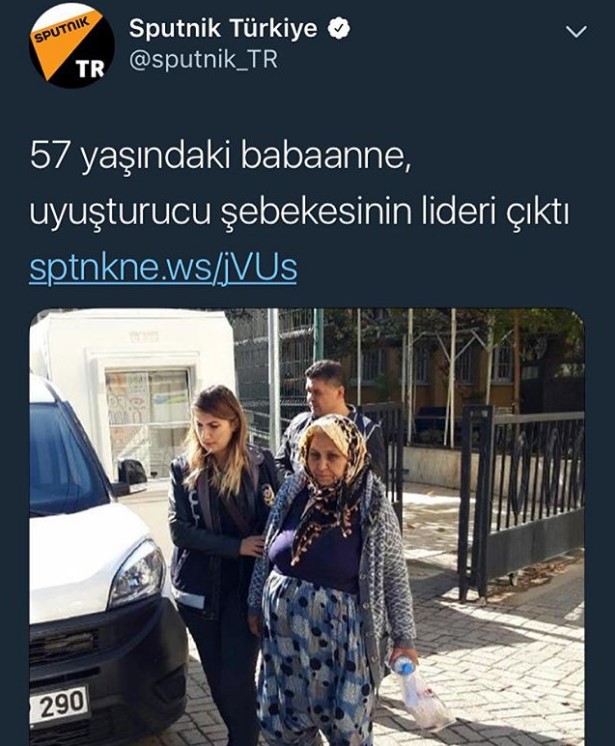The height and width of the screenshot is (746, 615).
Task: Click the white kiosk window in photo
Action: (x=148, y=422)
